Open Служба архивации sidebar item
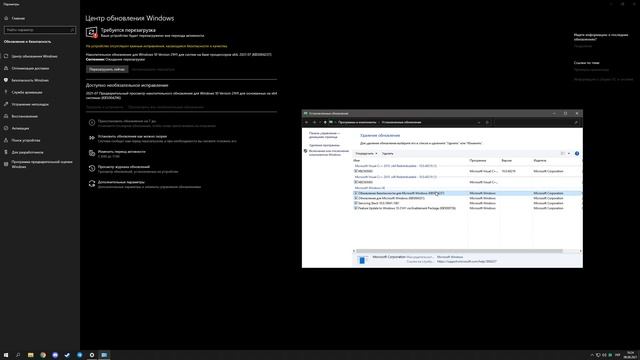 pos(27,92)
